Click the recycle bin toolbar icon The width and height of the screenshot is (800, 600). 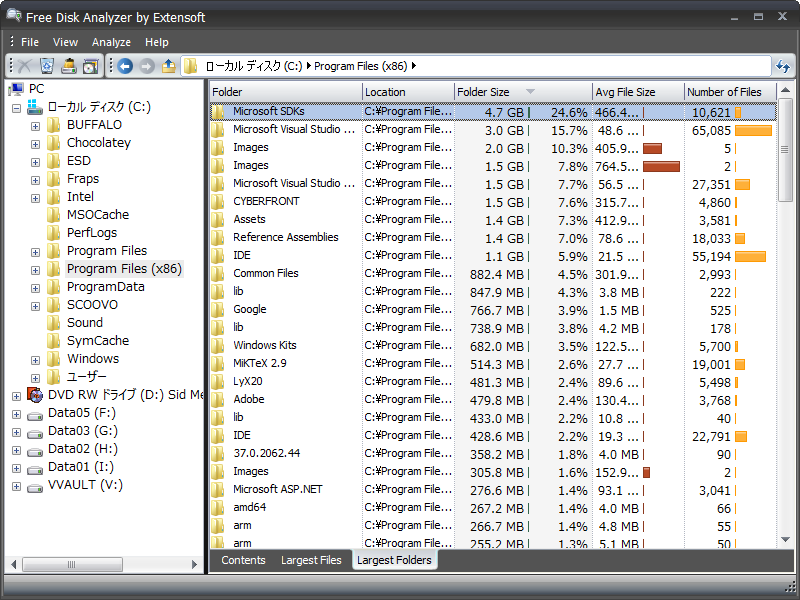[x=47, y=66]
